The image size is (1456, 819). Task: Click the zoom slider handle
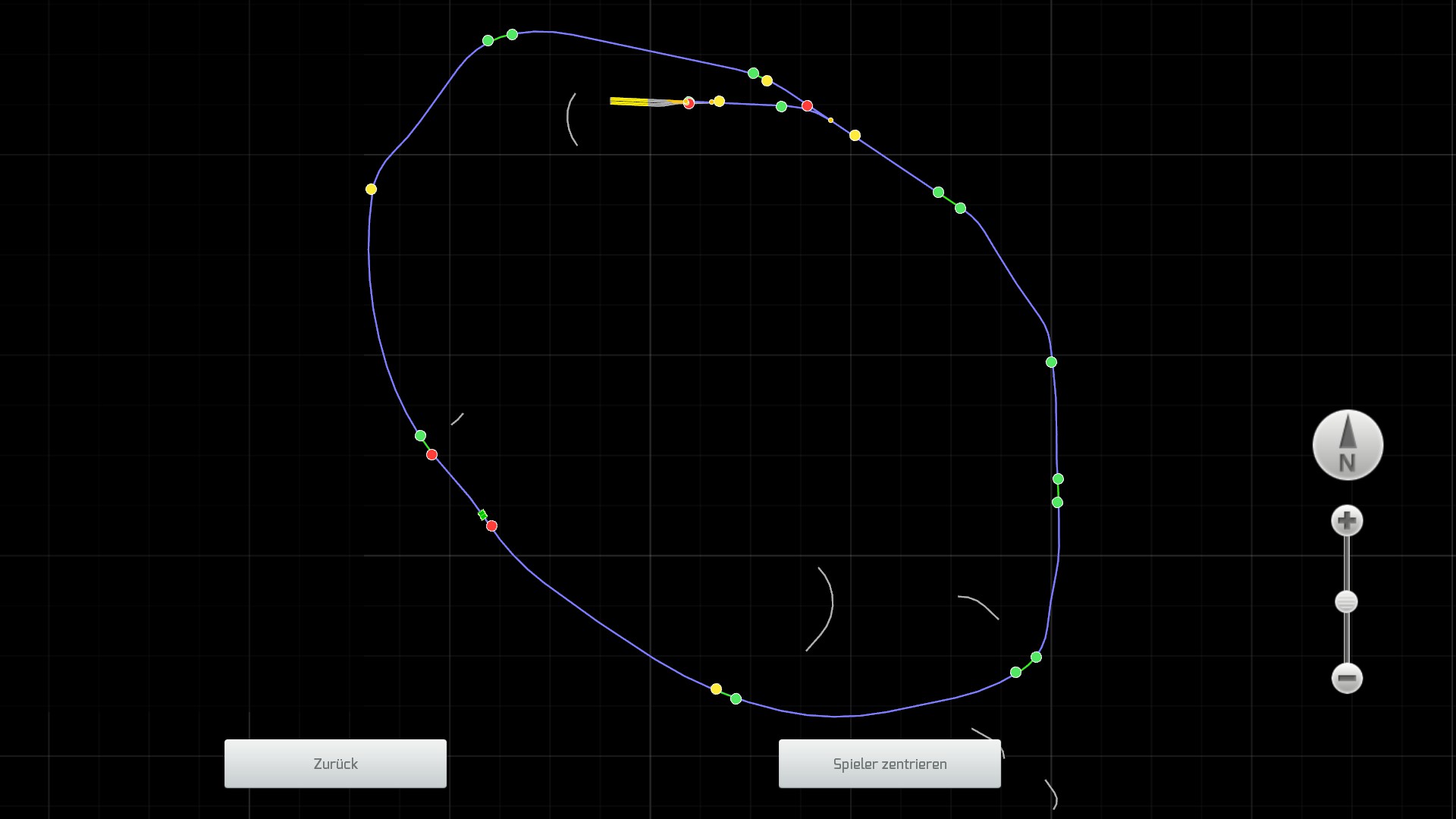pos(1346,602)
